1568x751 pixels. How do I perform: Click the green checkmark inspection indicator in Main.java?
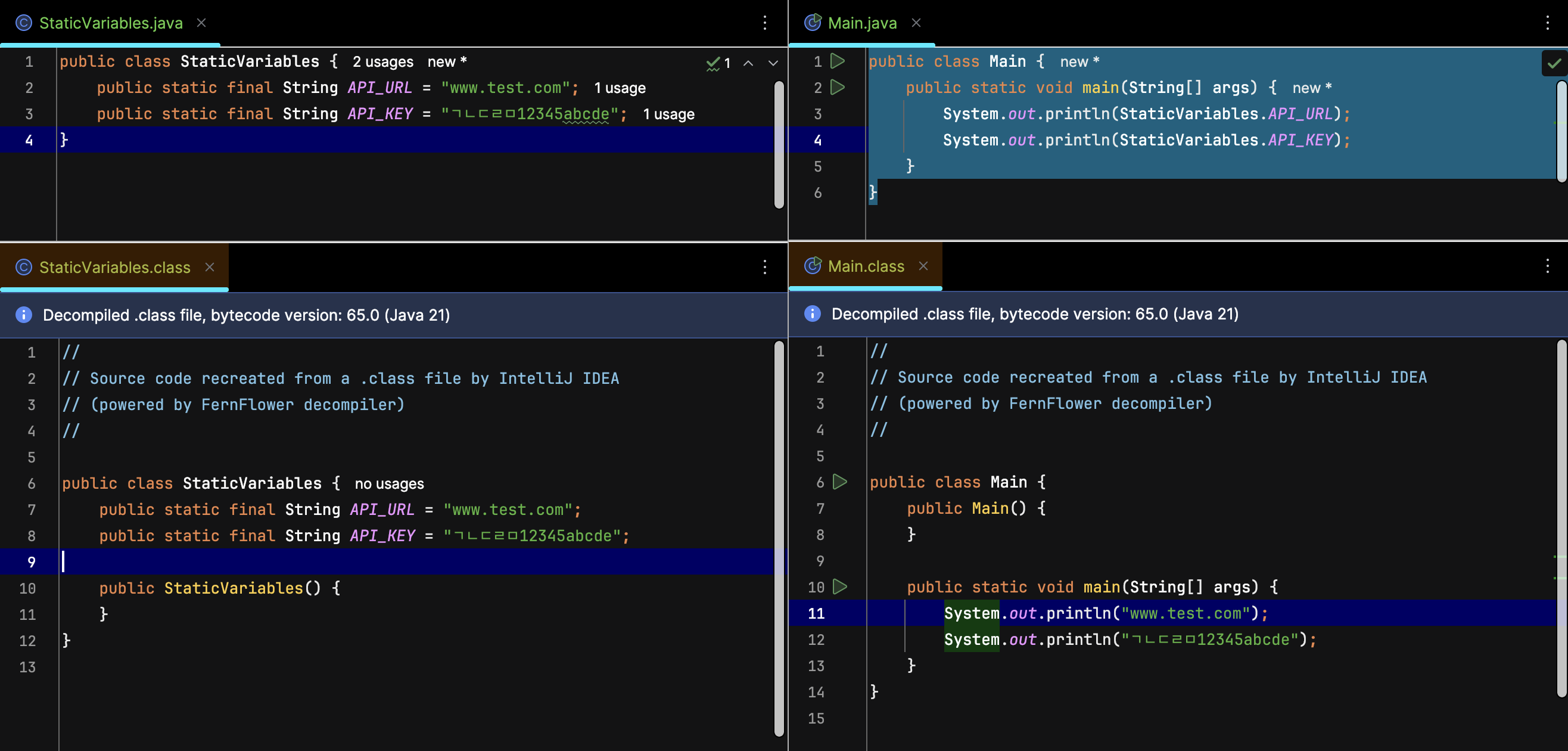pyautogui.click(x=1553, y=63)
